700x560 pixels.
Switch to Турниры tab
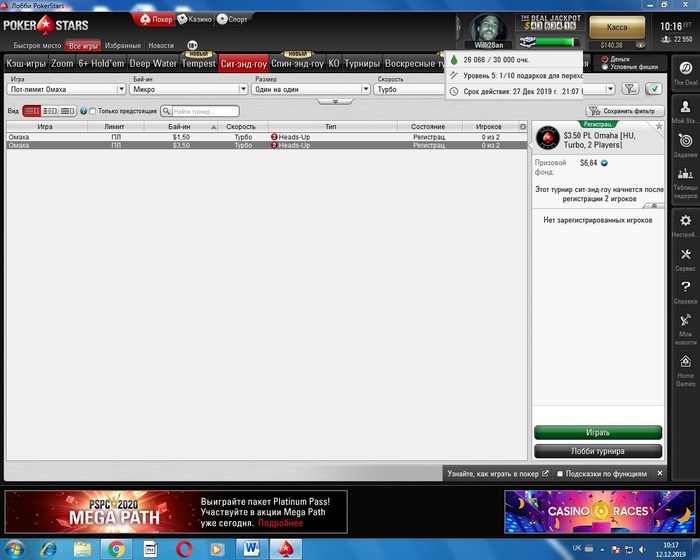[362, 64]
